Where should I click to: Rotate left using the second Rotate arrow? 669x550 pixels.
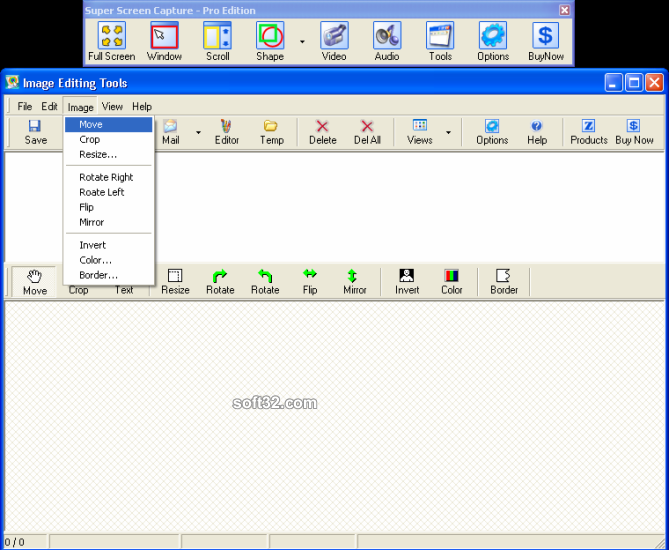pyautogui.click(x=265, y=282)
